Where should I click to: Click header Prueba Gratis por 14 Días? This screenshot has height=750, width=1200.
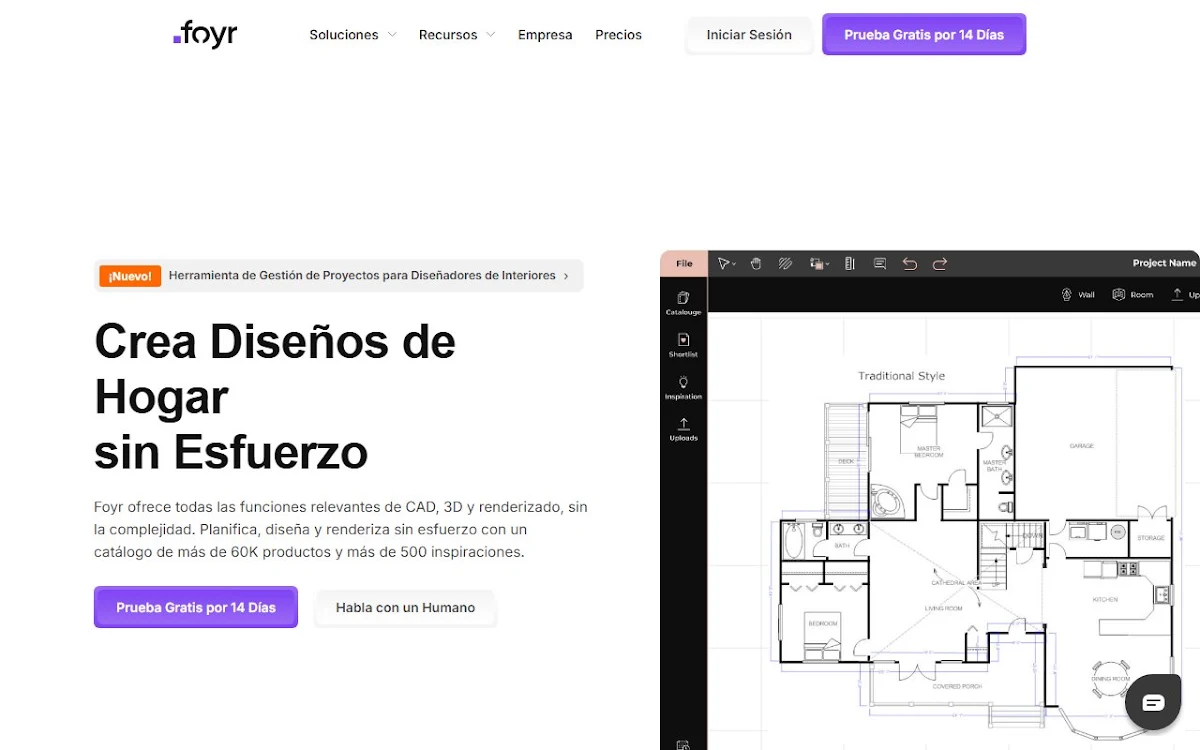pyautogui.click(x=924, y=34)
